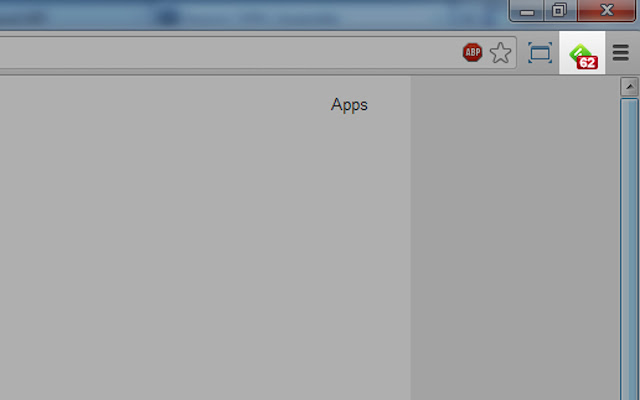Click the blue screen capture extension icon
The image size is (640, 400).
pyautogui.click(x=540, y=53)
